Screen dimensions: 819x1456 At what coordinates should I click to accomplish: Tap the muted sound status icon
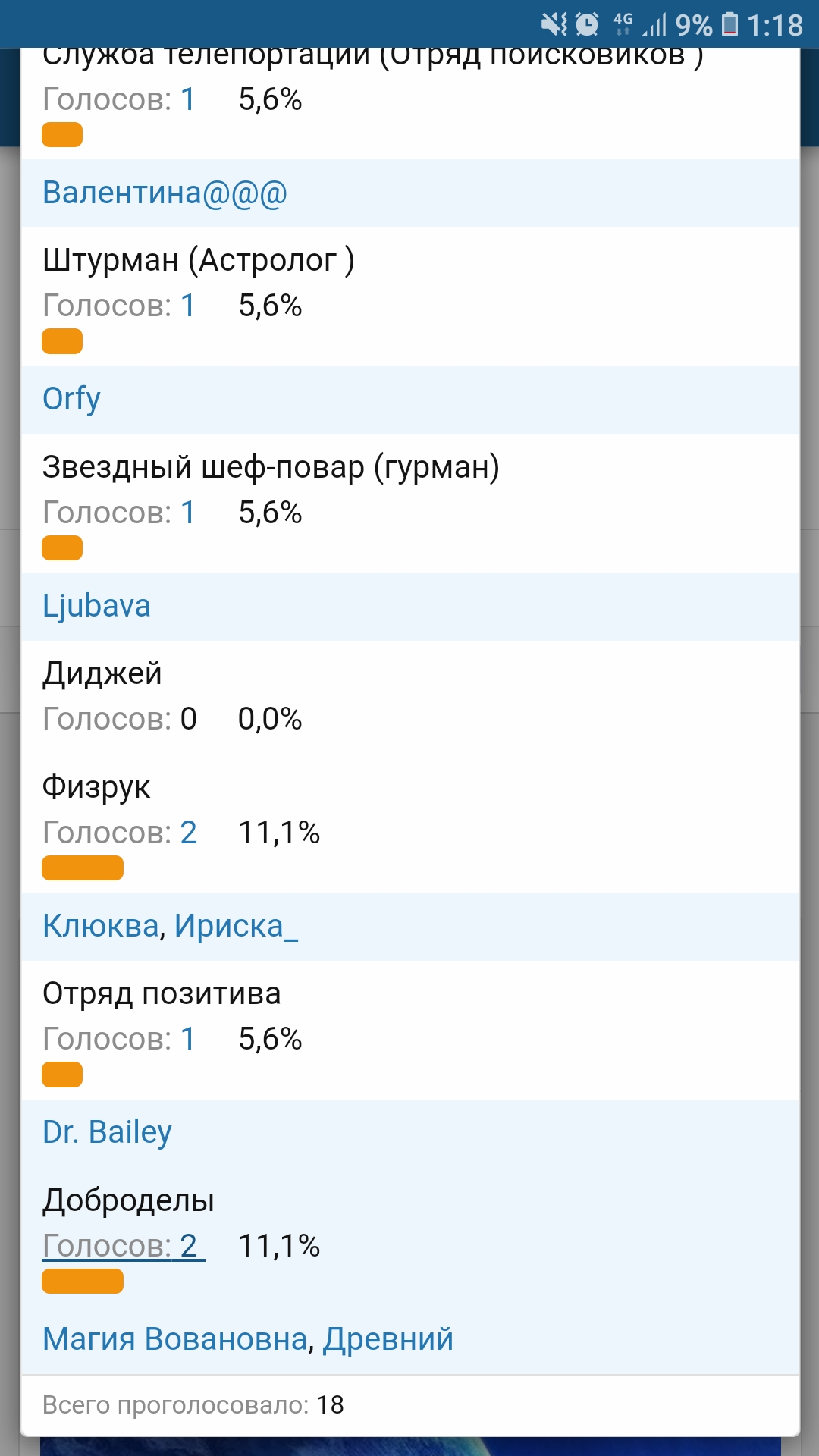(x=554, y=24)
